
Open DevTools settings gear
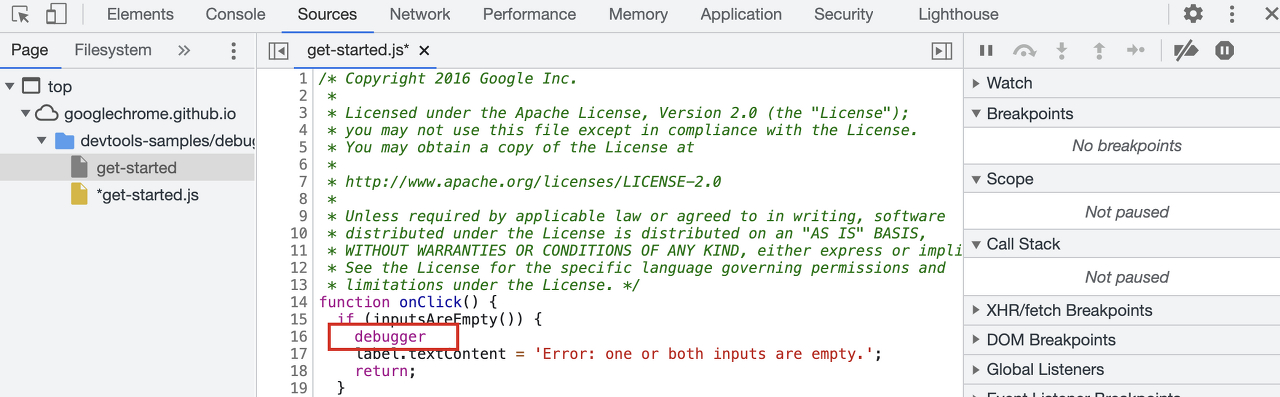pos(1193,14)
